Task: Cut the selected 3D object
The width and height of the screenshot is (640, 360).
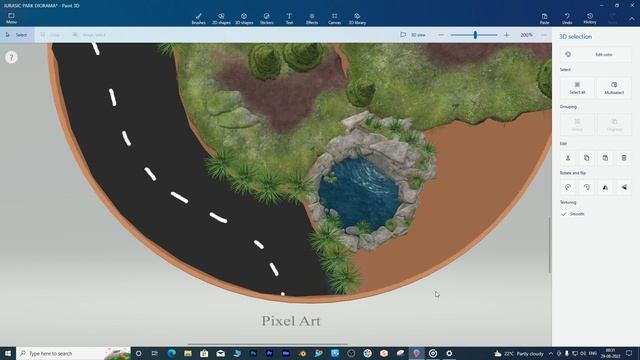Action: 568,158
